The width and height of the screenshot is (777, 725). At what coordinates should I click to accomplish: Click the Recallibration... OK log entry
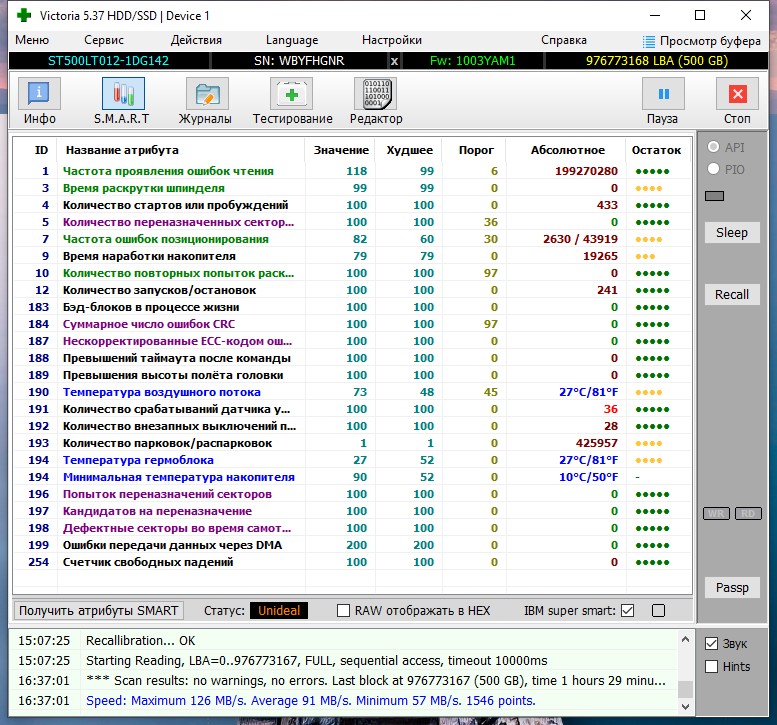(x=141, y=641)
